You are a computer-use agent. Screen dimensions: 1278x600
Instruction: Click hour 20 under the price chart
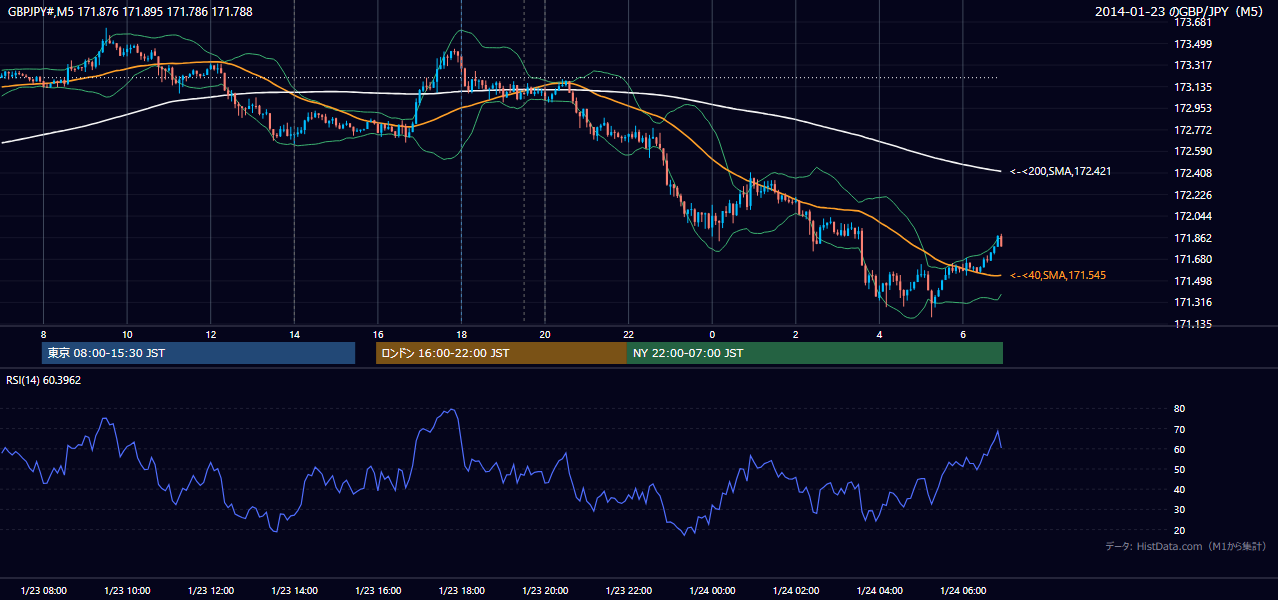(545, 333)
